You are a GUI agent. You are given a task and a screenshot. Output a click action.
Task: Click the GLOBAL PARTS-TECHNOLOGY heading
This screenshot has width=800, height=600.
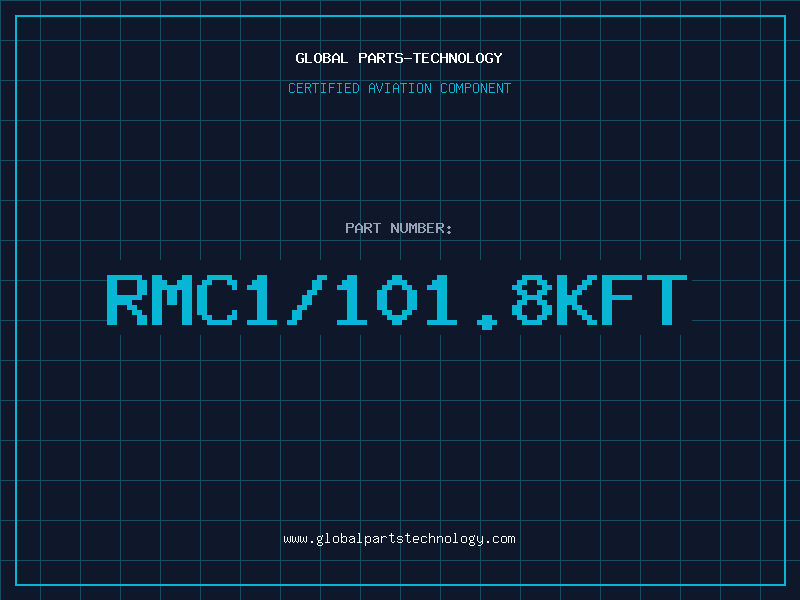[399, 58]
